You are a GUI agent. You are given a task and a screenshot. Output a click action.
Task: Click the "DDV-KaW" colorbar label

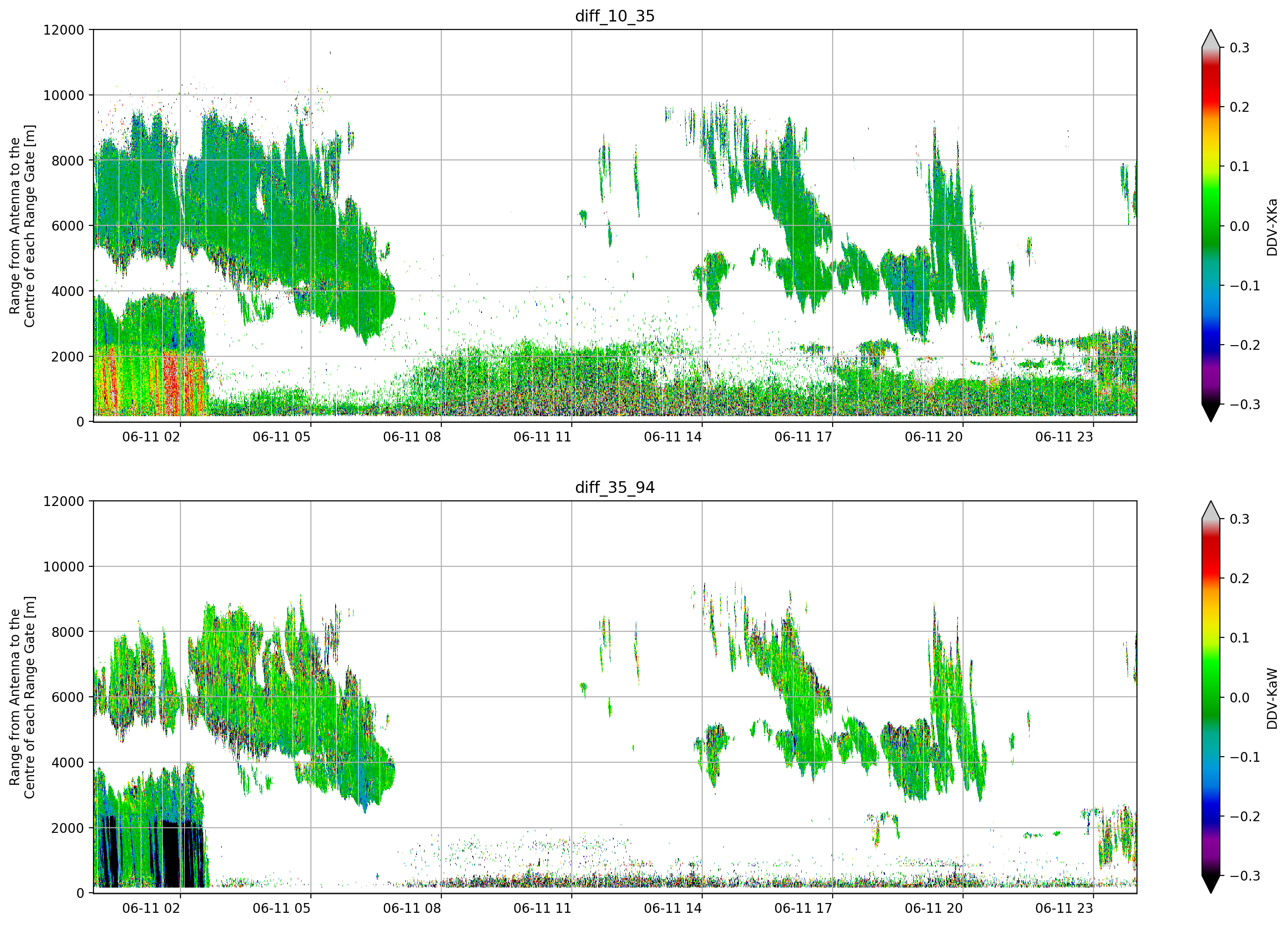tap(1272, 698)
